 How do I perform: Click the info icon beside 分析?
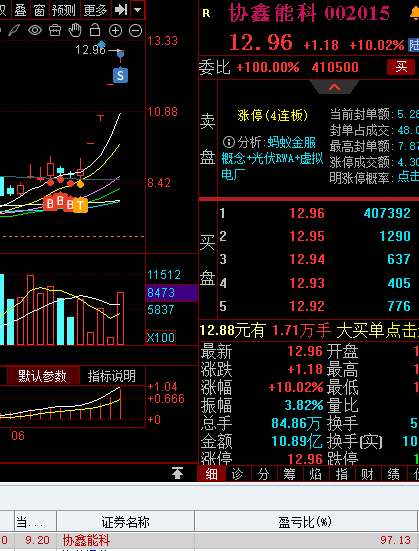click(x=228, y=142)
